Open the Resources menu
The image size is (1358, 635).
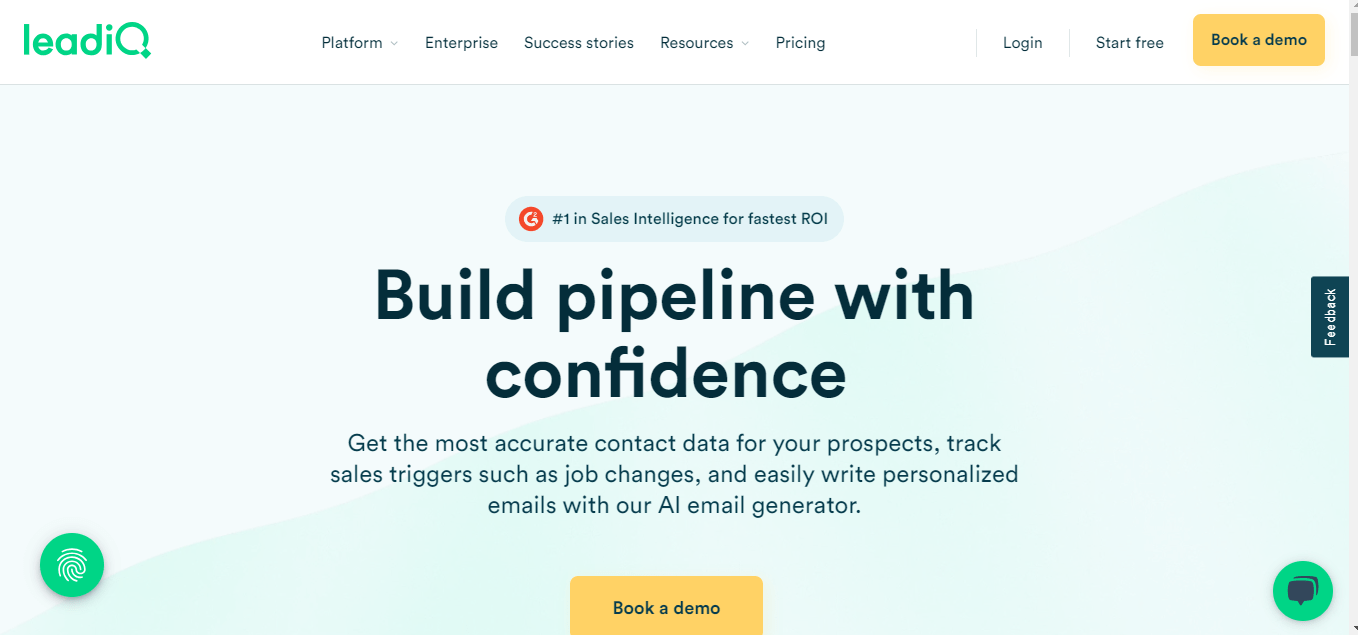pos(696,43)
